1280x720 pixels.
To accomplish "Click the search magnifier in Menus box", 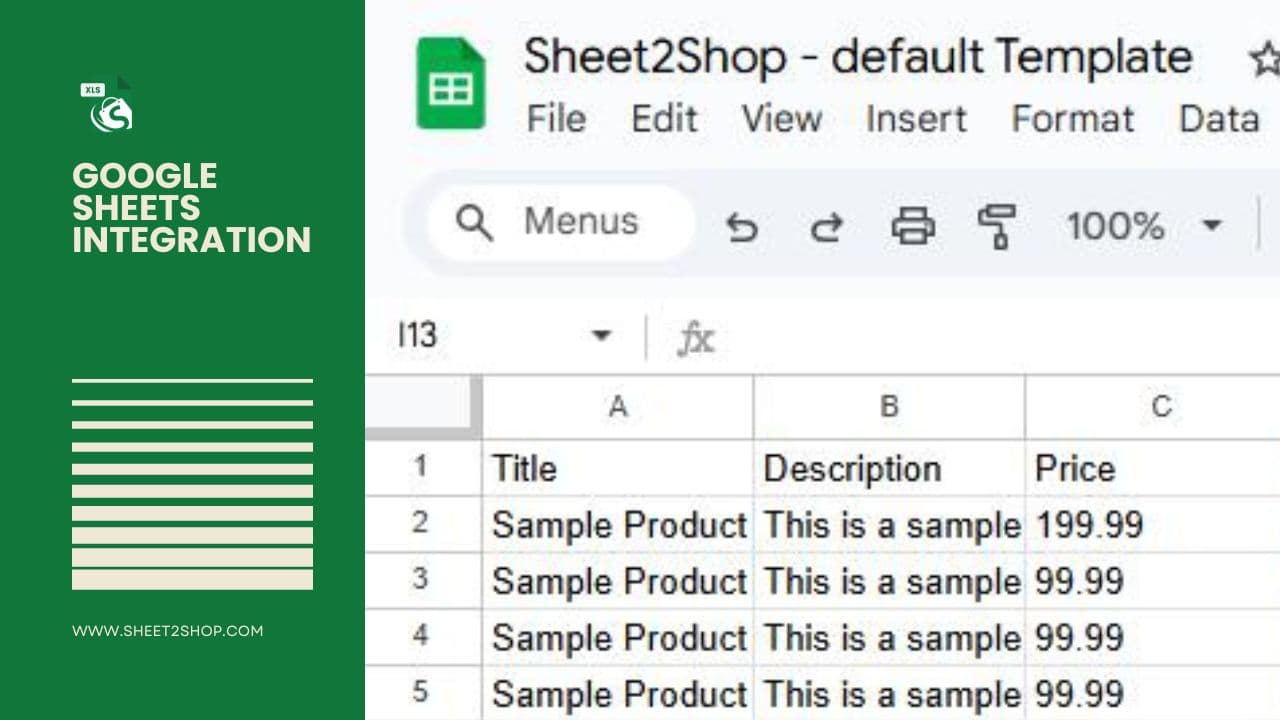I will [x=474, y=223].
